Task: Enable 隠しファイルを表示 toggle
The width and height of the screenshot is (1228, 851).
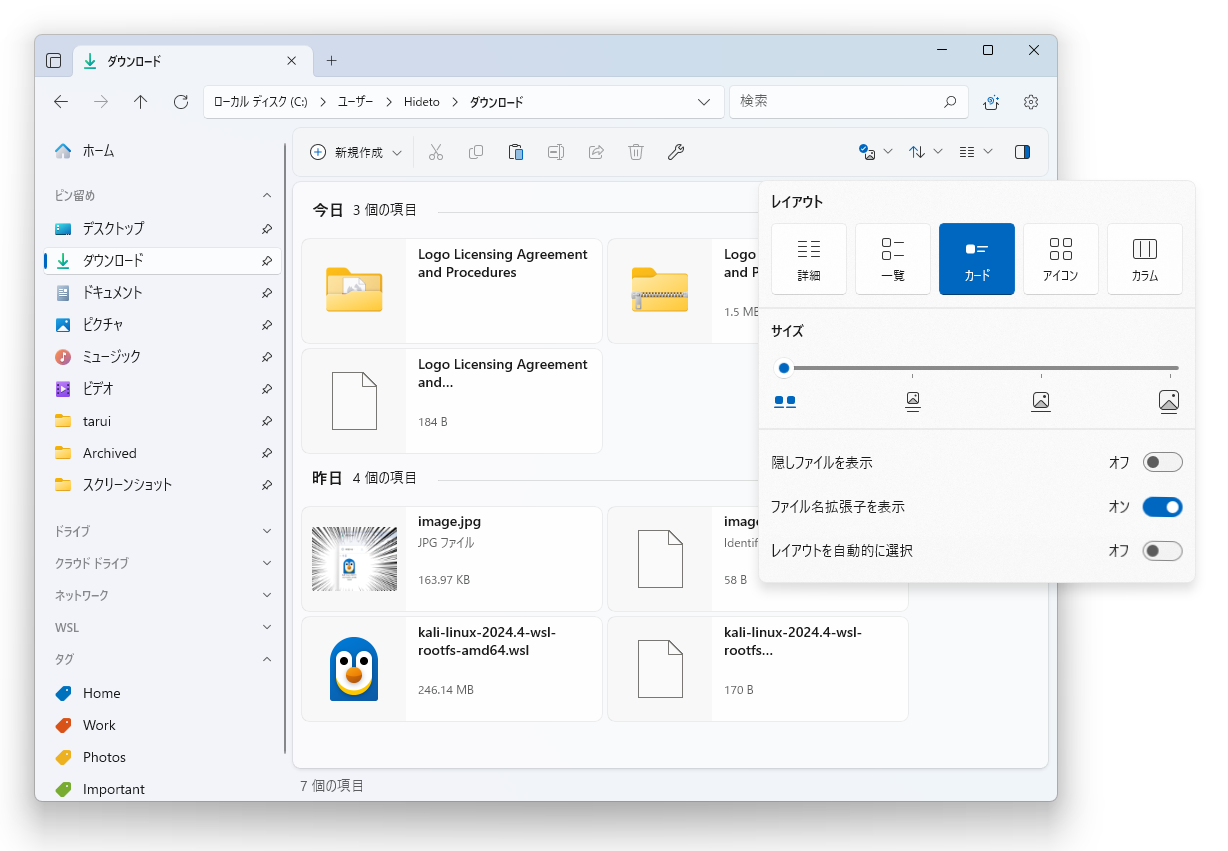Action: pyautogui.click(x=1162, y=462)
